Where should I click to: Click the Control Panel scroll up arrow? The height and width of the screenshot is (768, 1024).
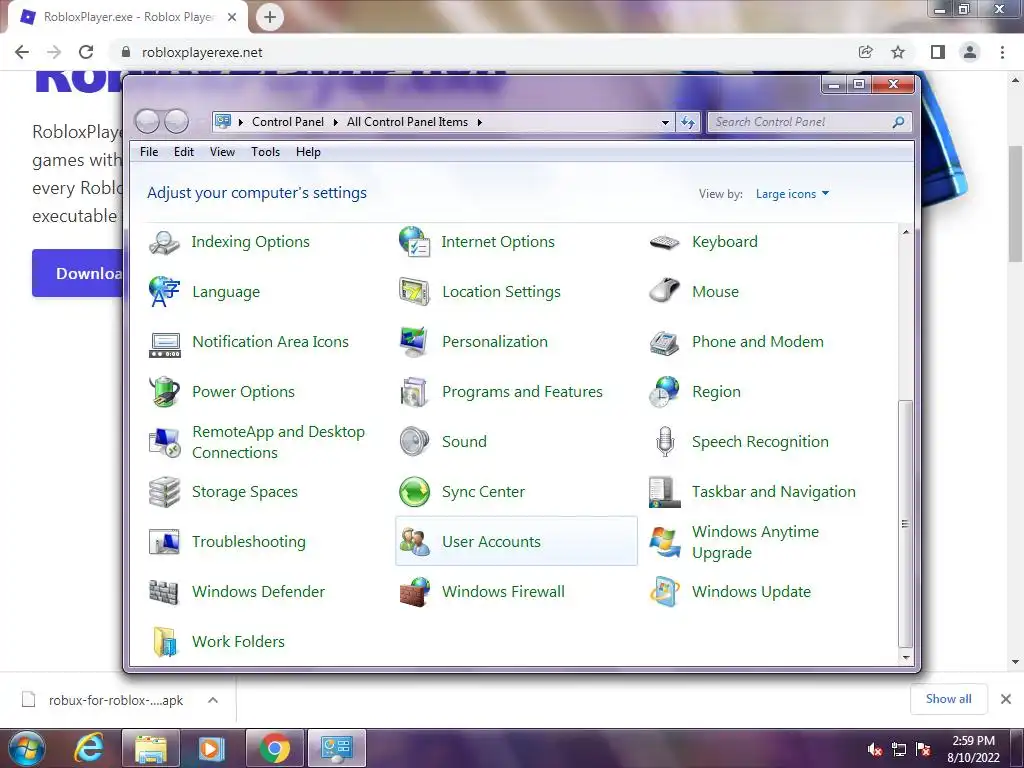coord(905,232)
